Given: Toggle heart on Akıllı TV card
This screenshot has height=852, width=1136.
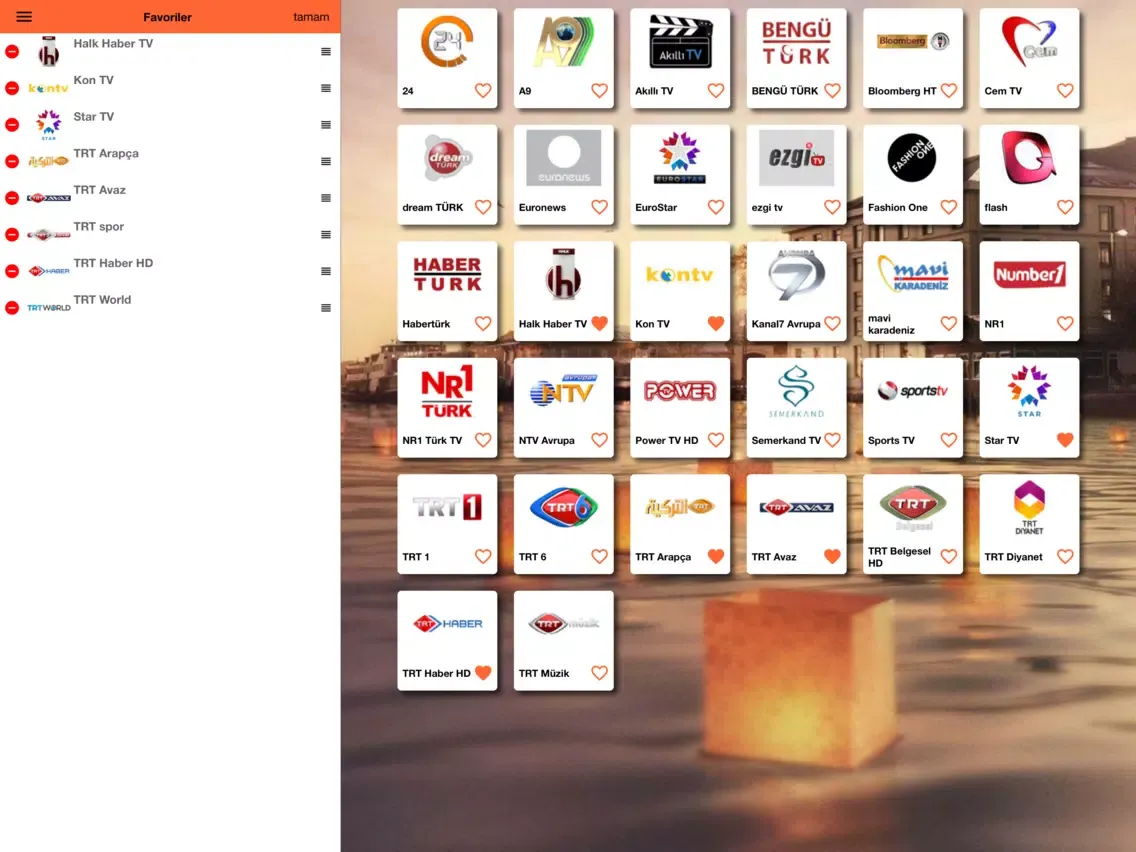Looking at the screenshot, I should click(x=716, y=91).
